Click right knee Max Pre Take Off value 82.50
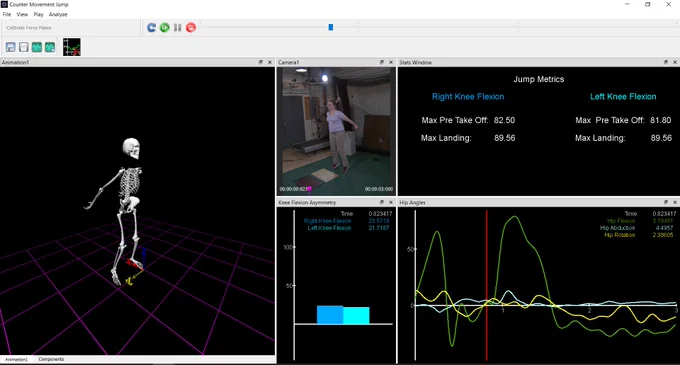Screen dimensions: 680x365 504,120
